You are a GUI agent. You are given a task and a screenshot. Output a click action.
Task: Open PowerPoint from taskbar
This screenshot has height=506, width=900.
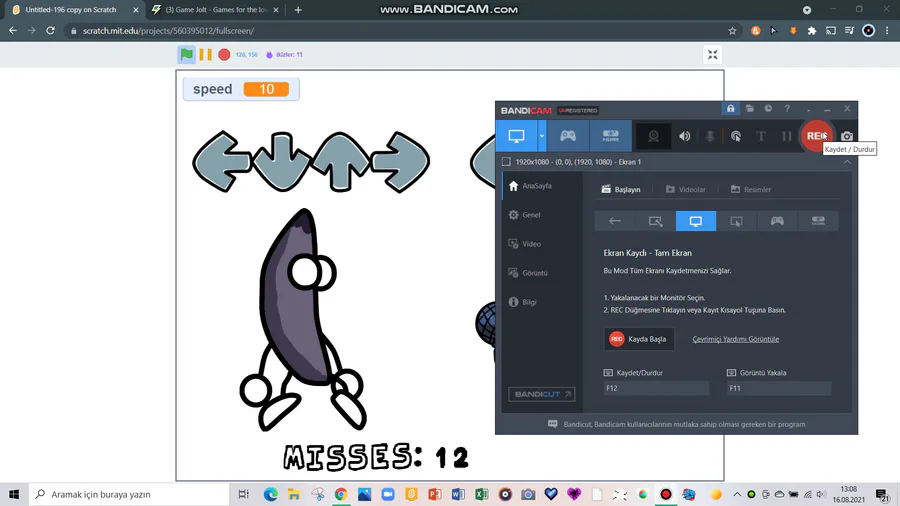435,494
